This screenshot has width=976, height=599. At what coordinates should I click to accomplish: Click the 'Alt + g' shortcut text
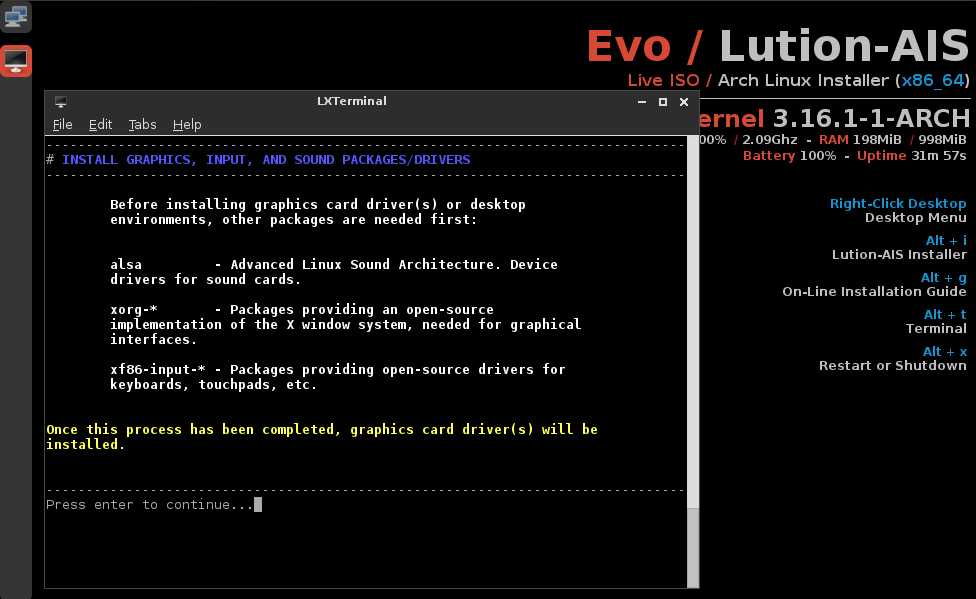pos(944,278)
